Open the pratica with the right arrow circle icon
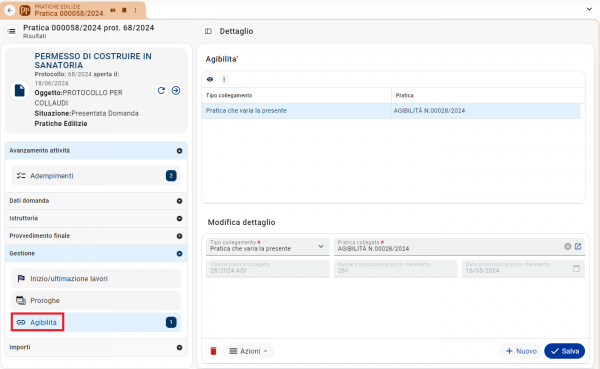Image resolution: width=600 pixels, height=369 pixels. click(176, 90)
